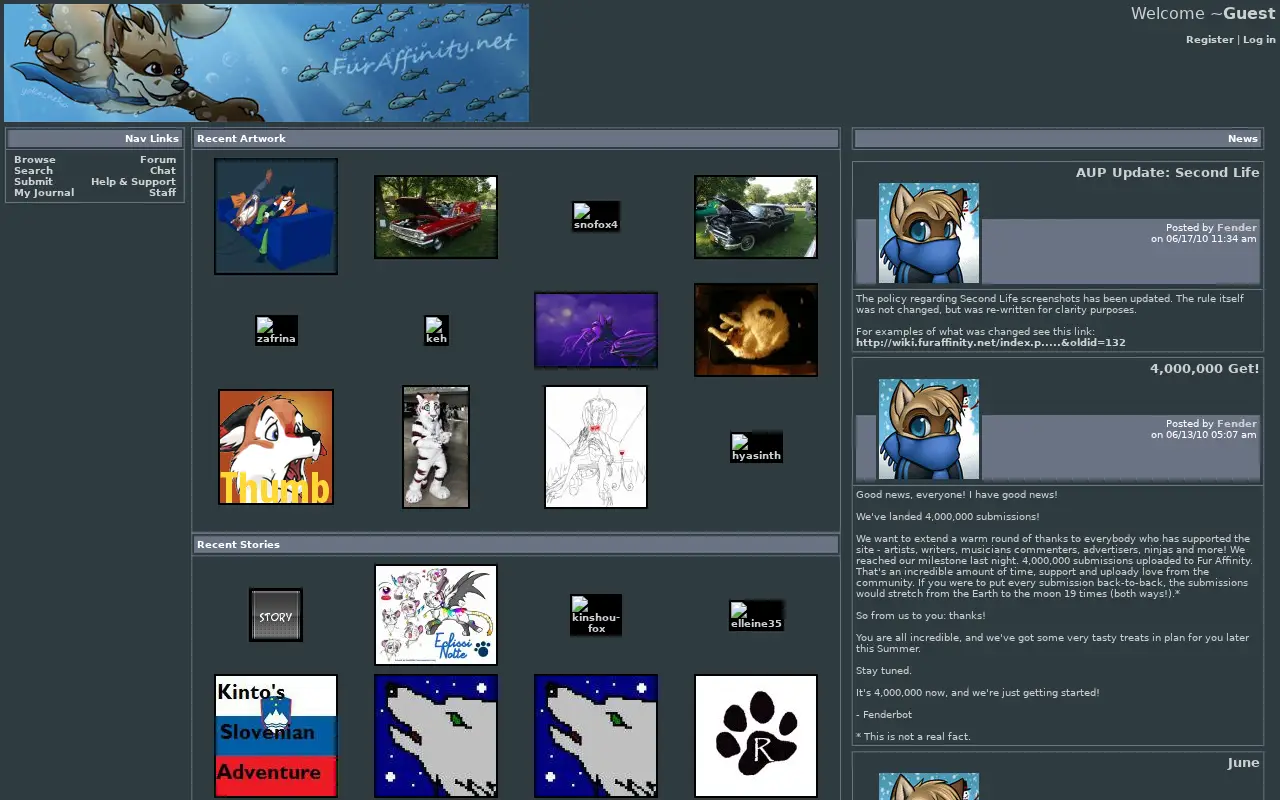Viewport: 1280px width, 800px height.
Task: Open the curled sleeping cat photo
Action: pyautogui.click(x=756, y=330)
